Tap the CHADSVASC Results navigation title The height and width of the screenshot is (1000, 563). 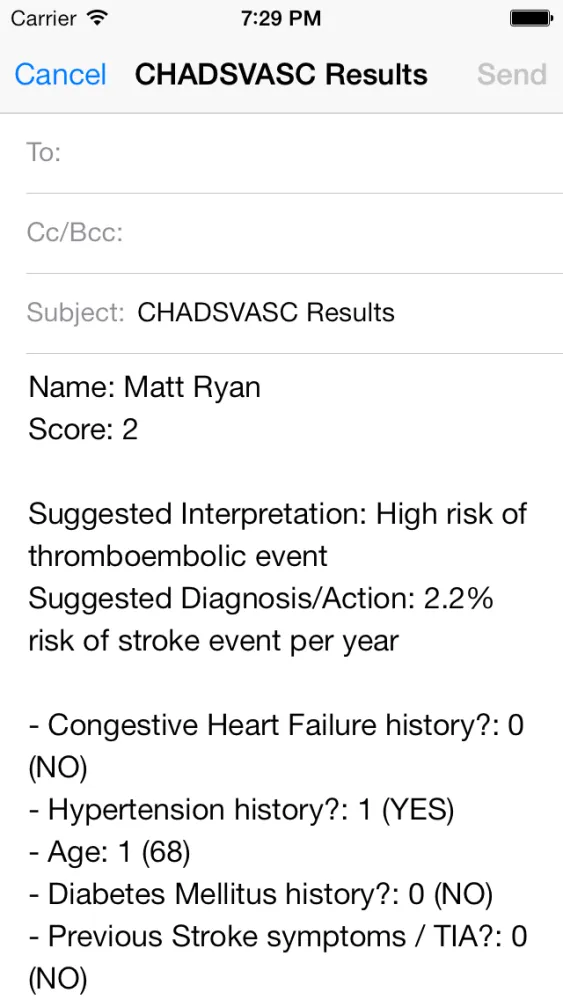[281, 75]
